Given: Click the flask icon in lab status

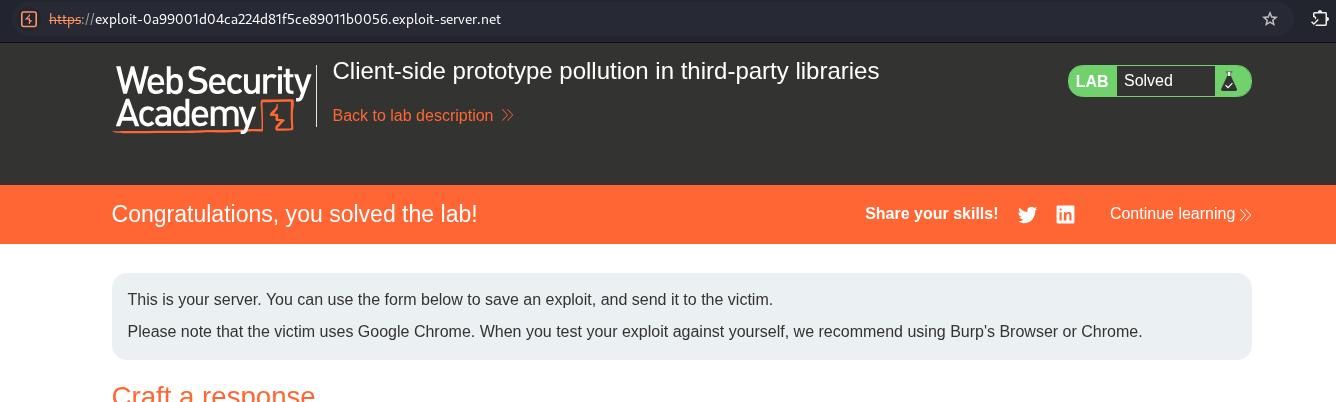Looking at the screenshot, I should [x=1229, y=81].
